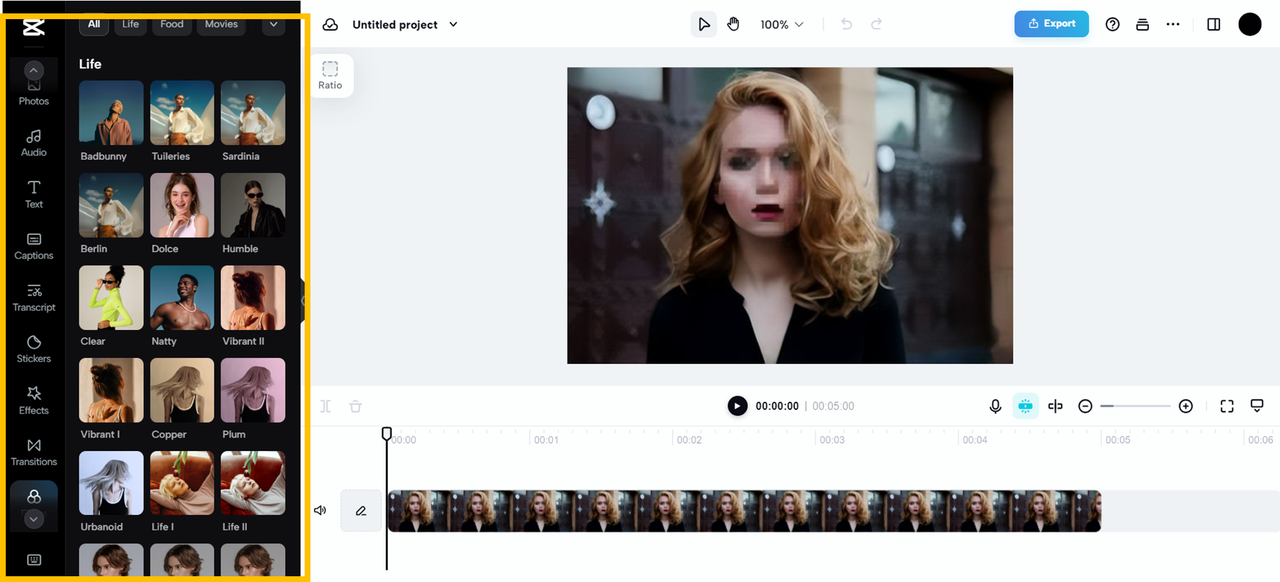Open the Untitled project name dropdown

click(404, 24)
